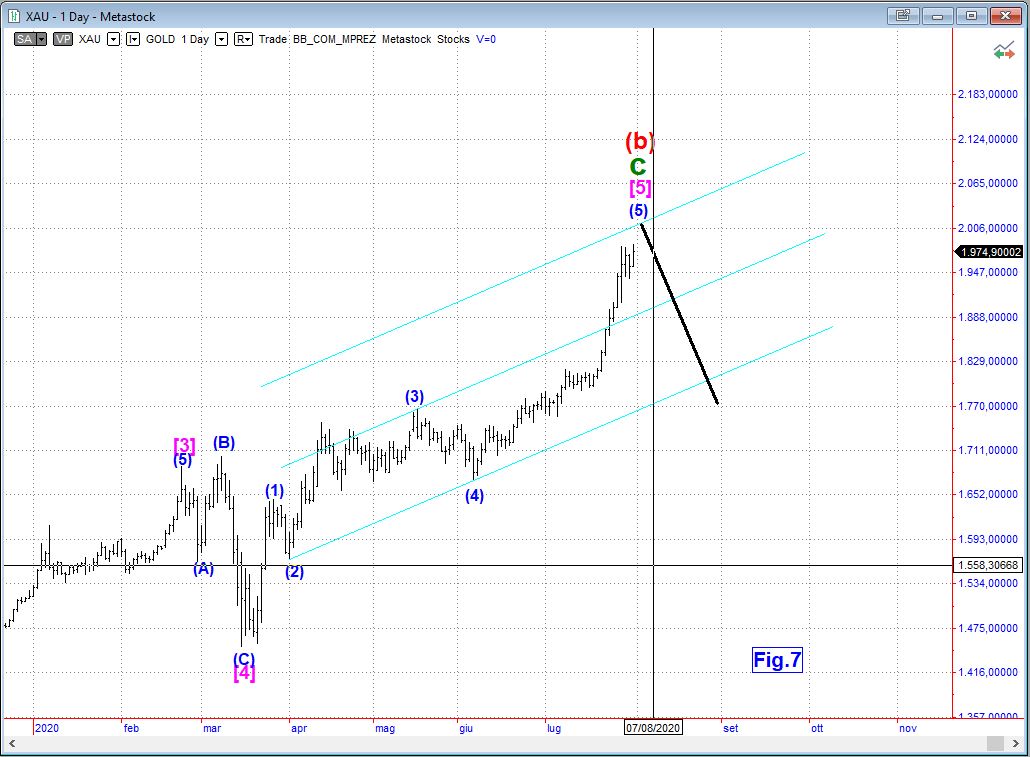Click the '1 Day' interval text
This screenshot has height=757, width=1030.
coord(195,39)
